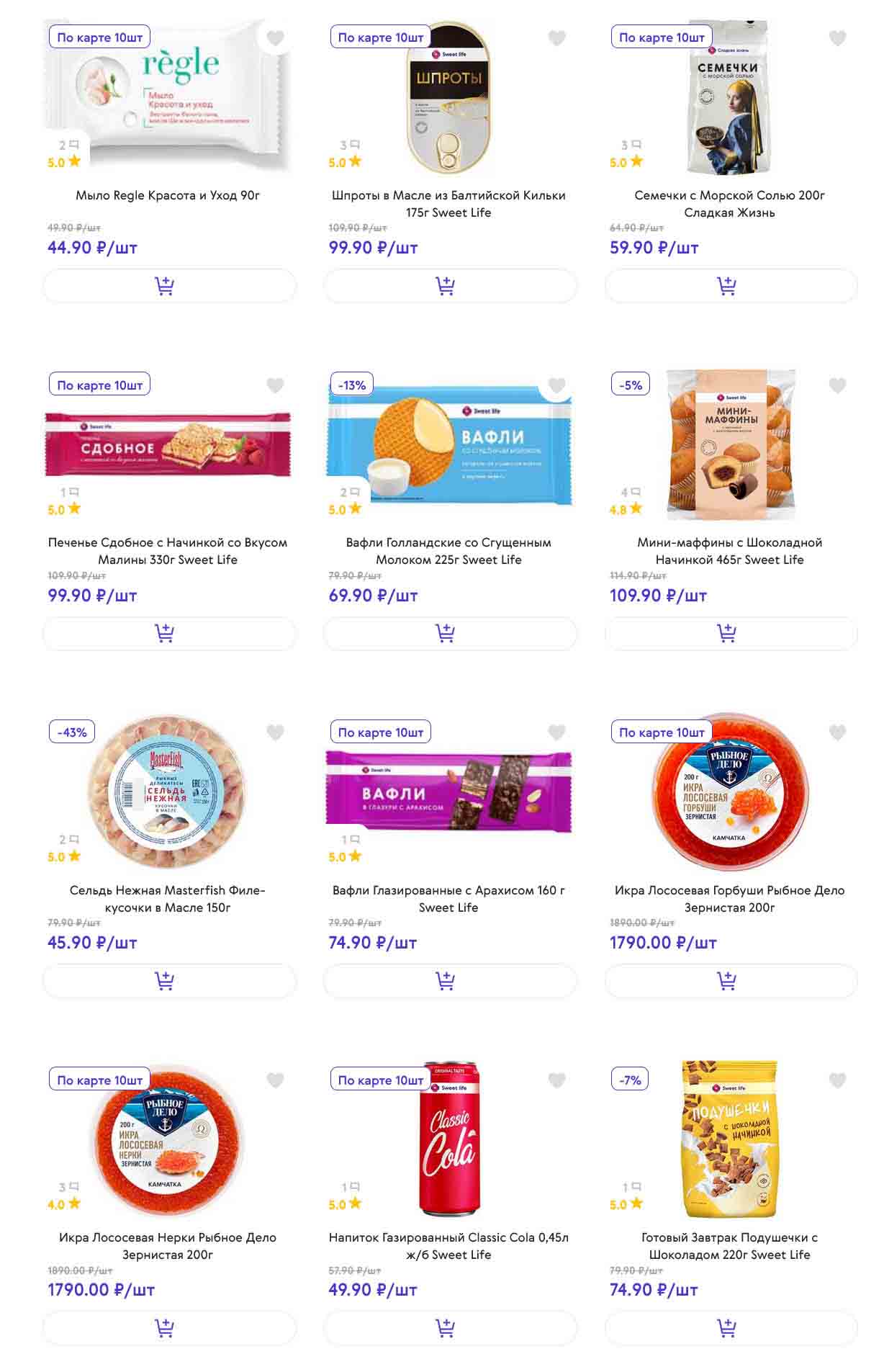Open Мини-маффины с Шоколадной Начинкой title
This screenshot has width=884, height=1372.
[730, 551]
